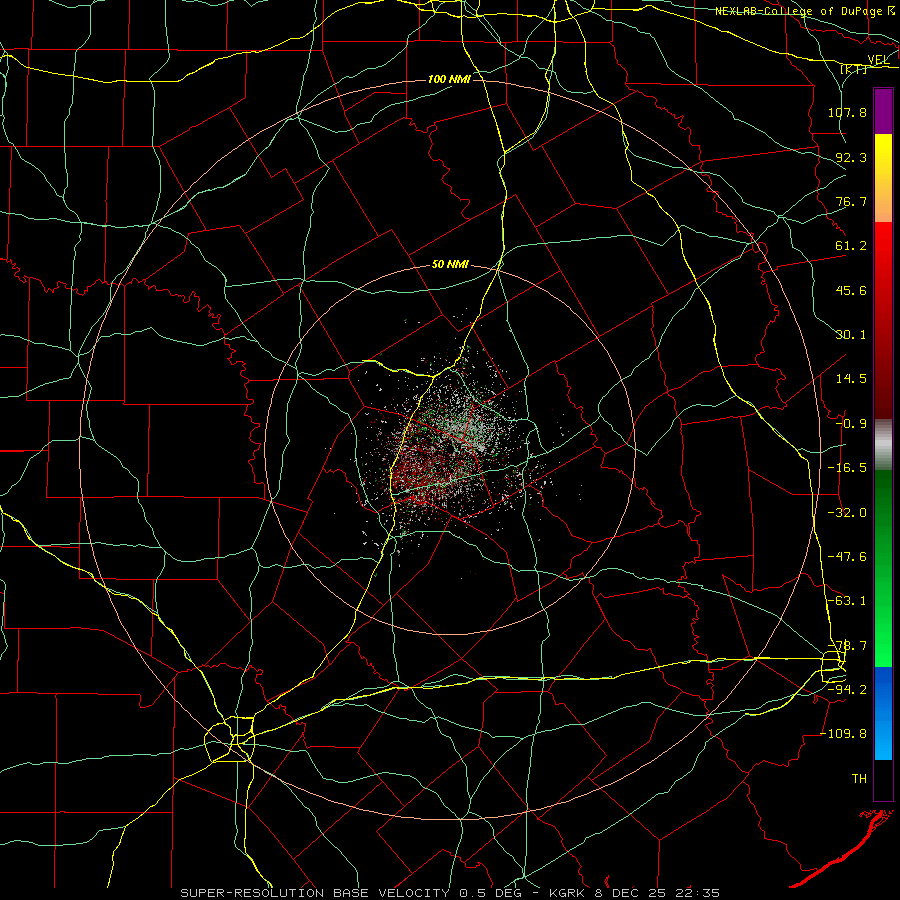Click the 45.6 scale value
900x900 pixels.
tap(851, 290)
